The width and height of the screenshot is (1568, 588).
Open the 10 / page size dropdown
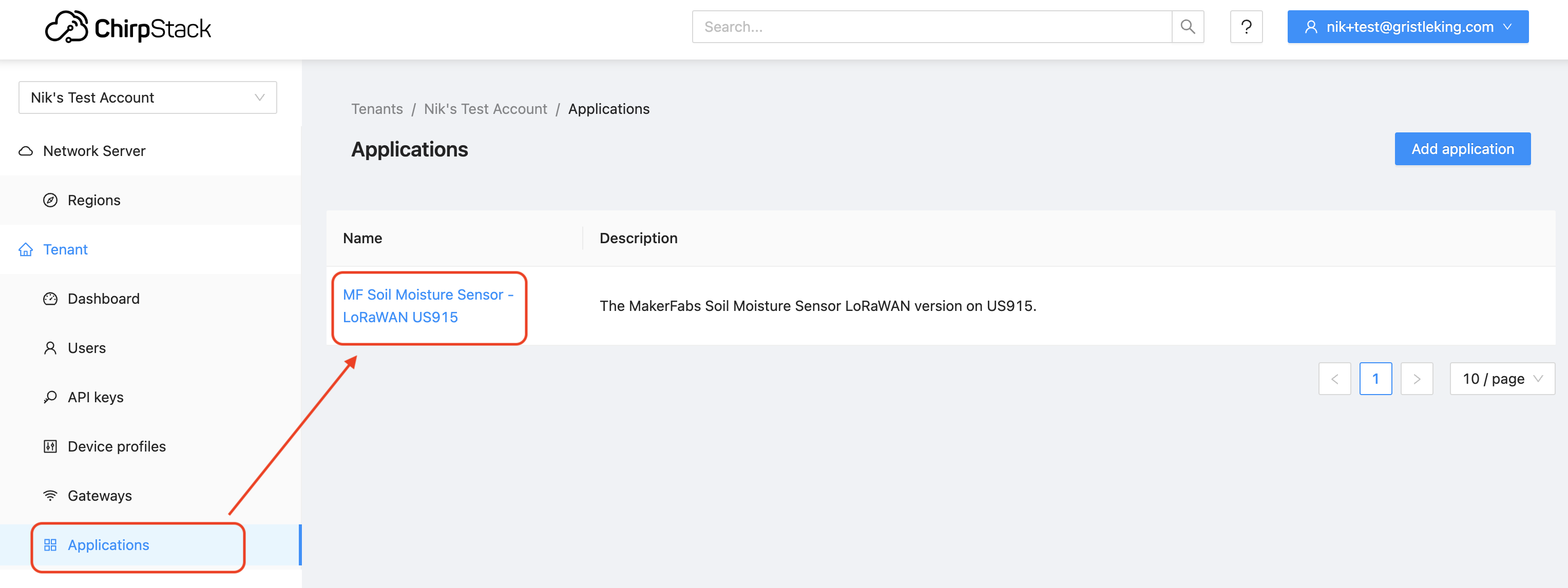click(x=1501, y=379)
